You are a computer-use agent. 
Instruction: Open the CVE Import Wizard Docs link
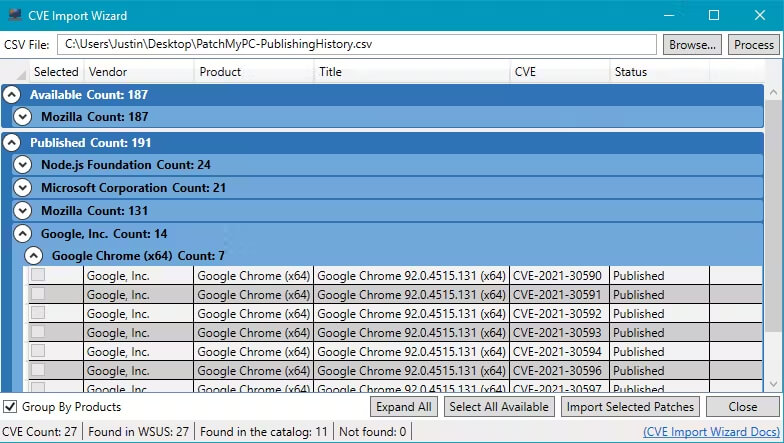point(712,432)
